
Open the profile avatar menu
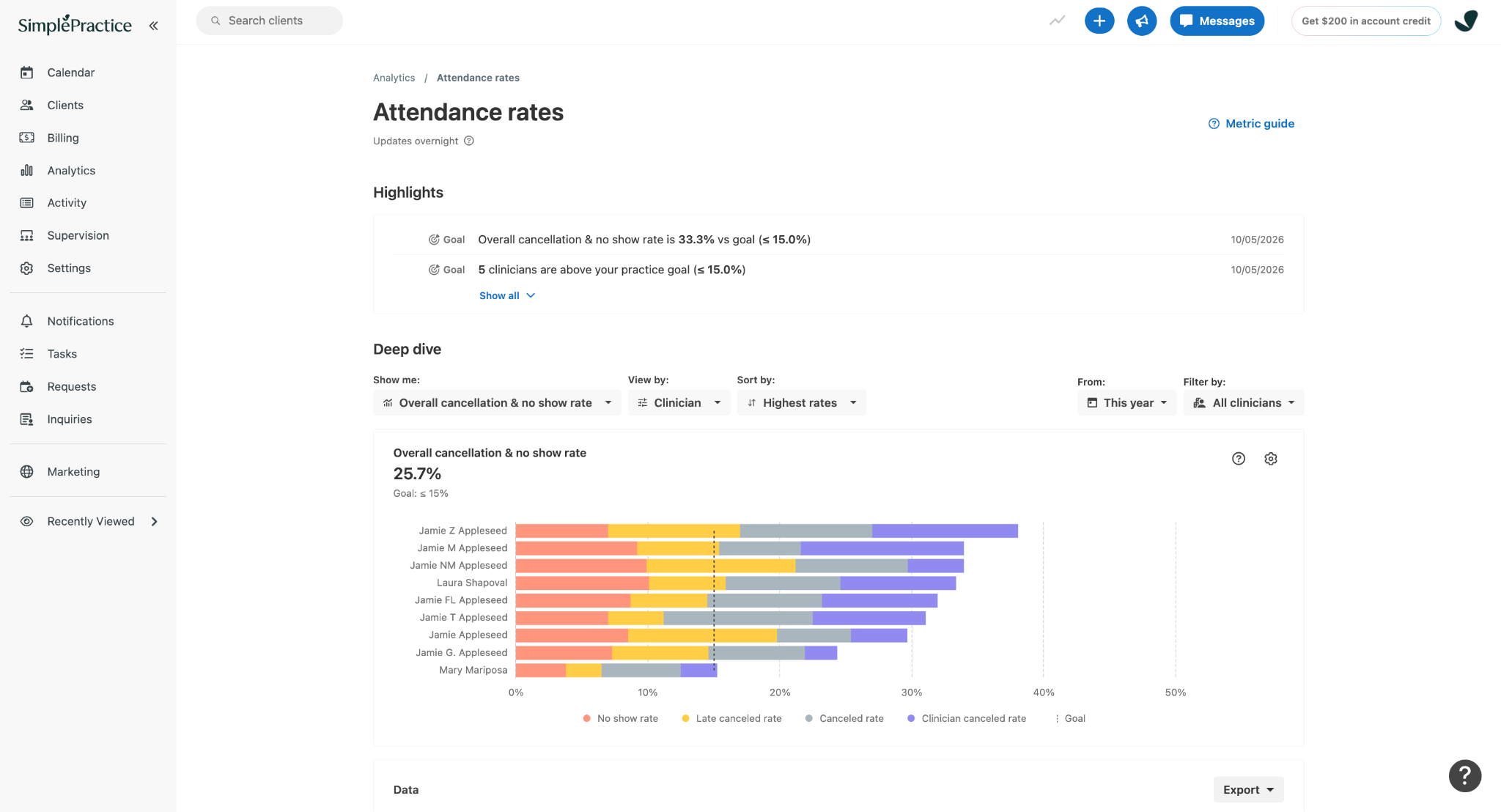click(1466, 21)
